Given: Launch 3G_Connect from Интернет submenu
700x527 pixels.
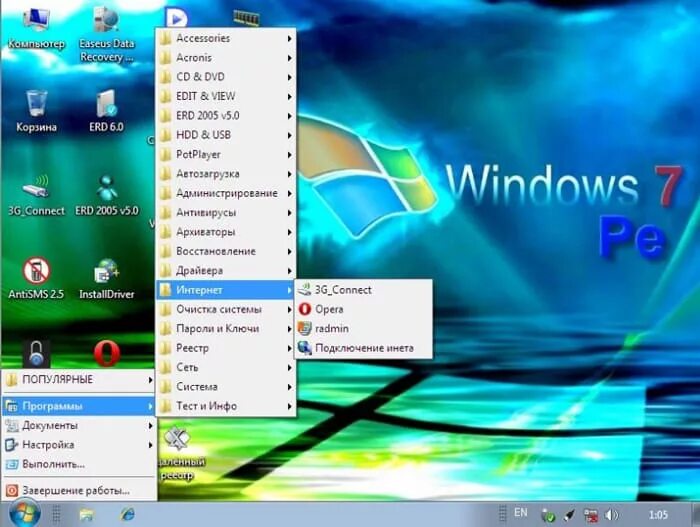Looking at the screenshot, I should 363,289.
